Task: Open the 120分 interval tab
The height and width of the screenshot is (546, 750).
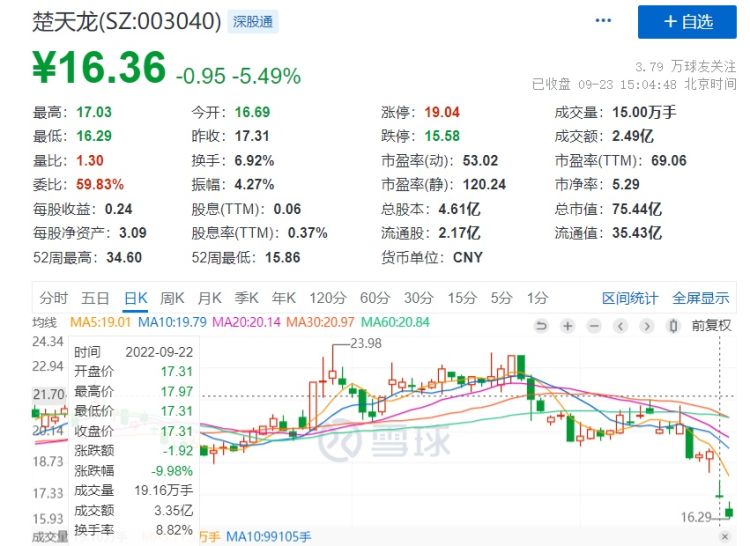Action: pos(328,298)
